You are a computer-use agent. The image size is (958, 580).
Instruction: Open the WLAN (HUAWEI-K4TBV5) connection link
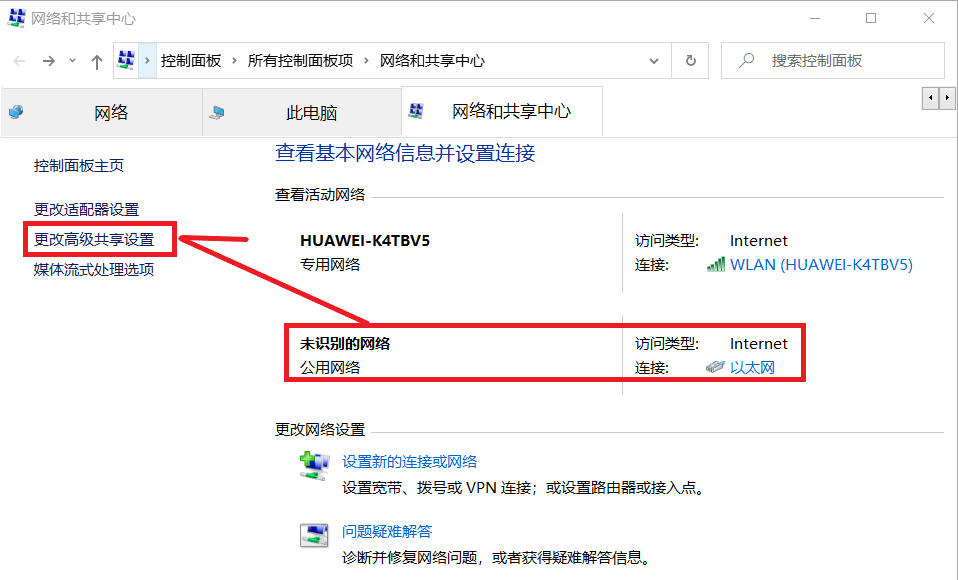[x=821, y=265]
